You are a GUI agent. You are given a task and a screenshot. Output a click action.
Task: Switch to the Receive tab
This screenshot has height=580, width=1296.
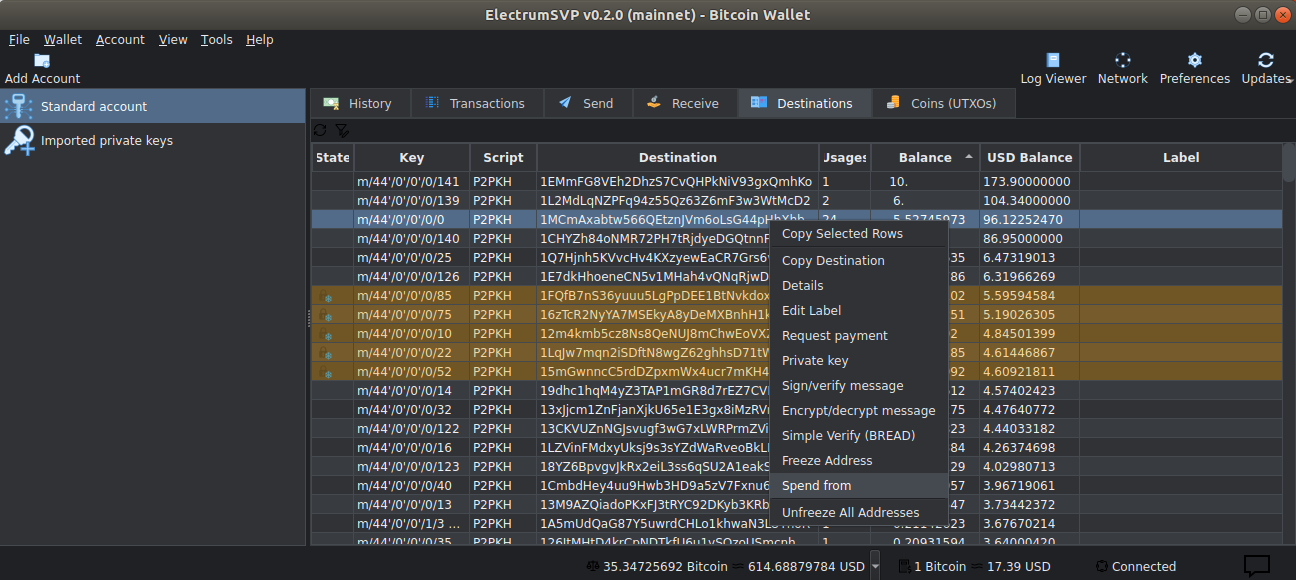683,103
